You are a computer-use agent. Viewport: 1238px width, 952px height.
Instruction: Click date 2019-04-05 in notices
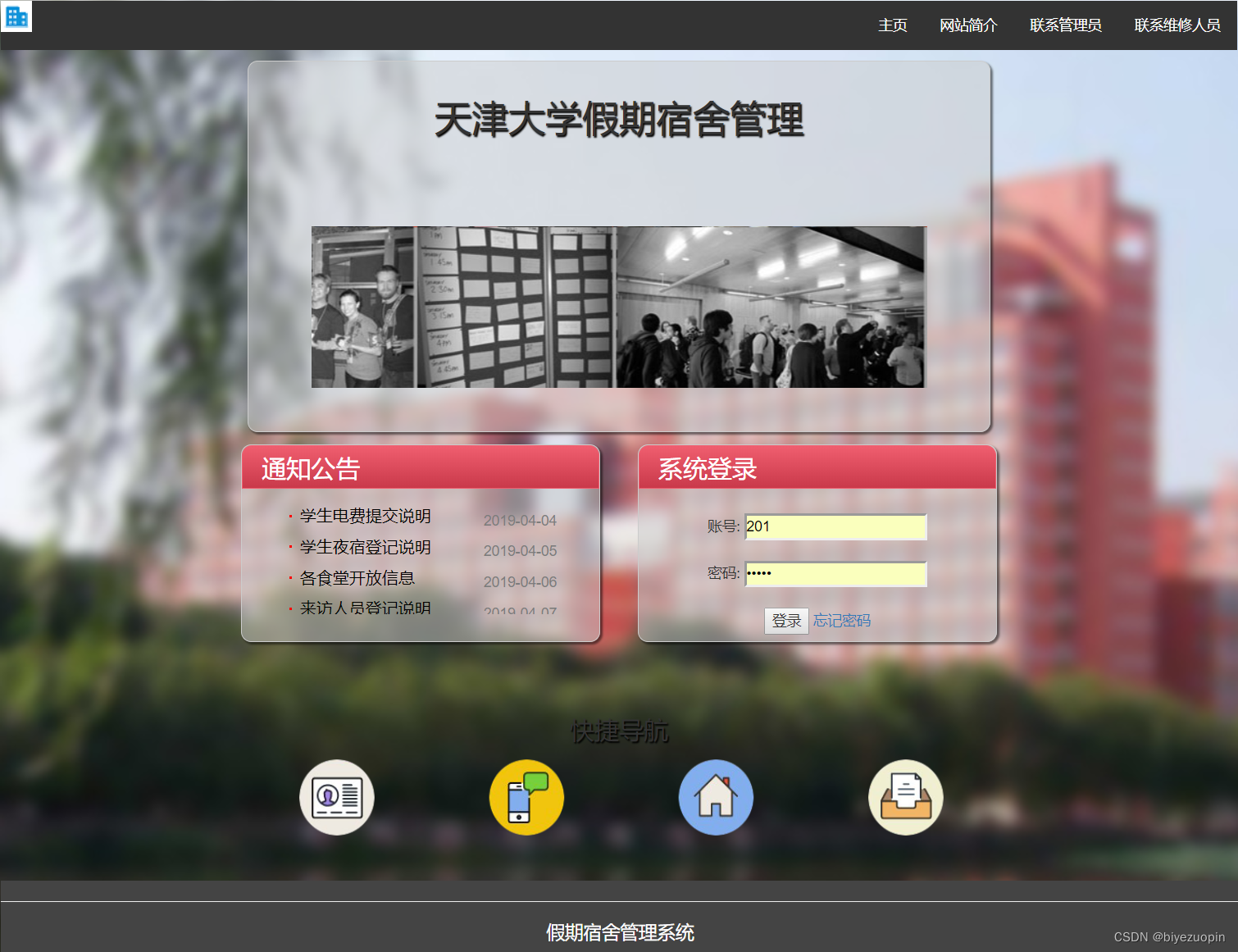click(520, 551)
